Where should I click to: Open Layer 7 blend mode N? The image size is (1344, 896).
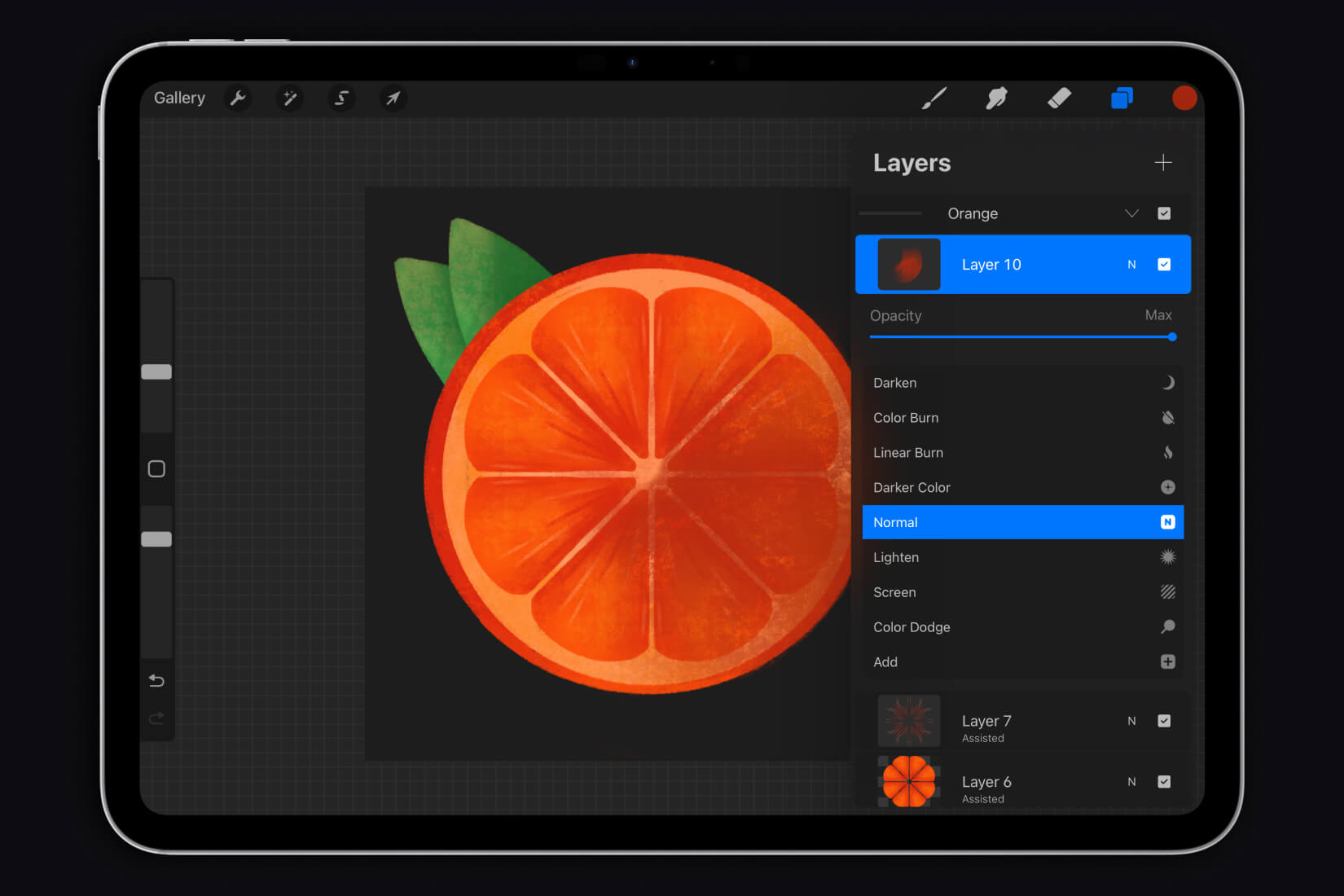pos(1131,721)
